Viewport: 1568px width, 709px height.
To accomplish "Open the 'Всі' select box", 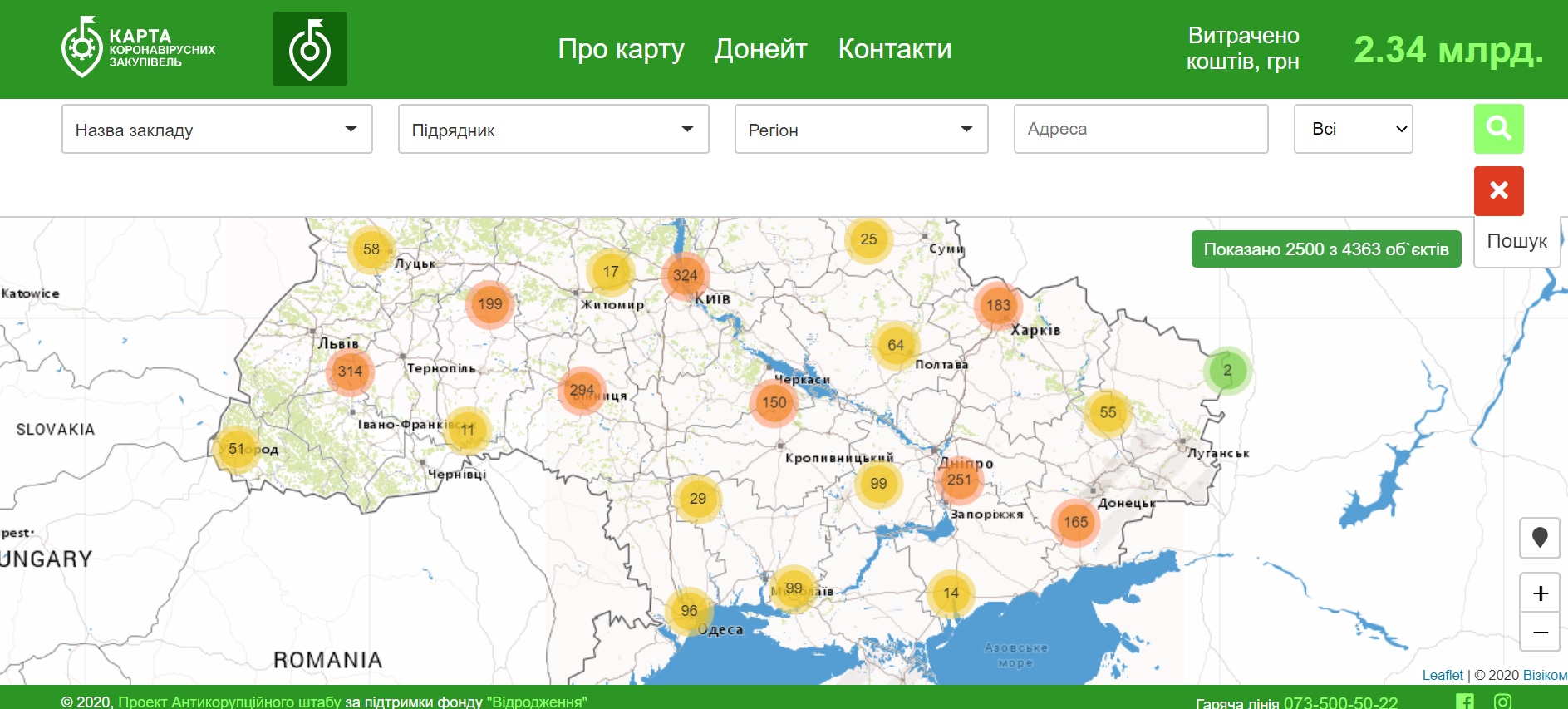I will coord(1353,130).
